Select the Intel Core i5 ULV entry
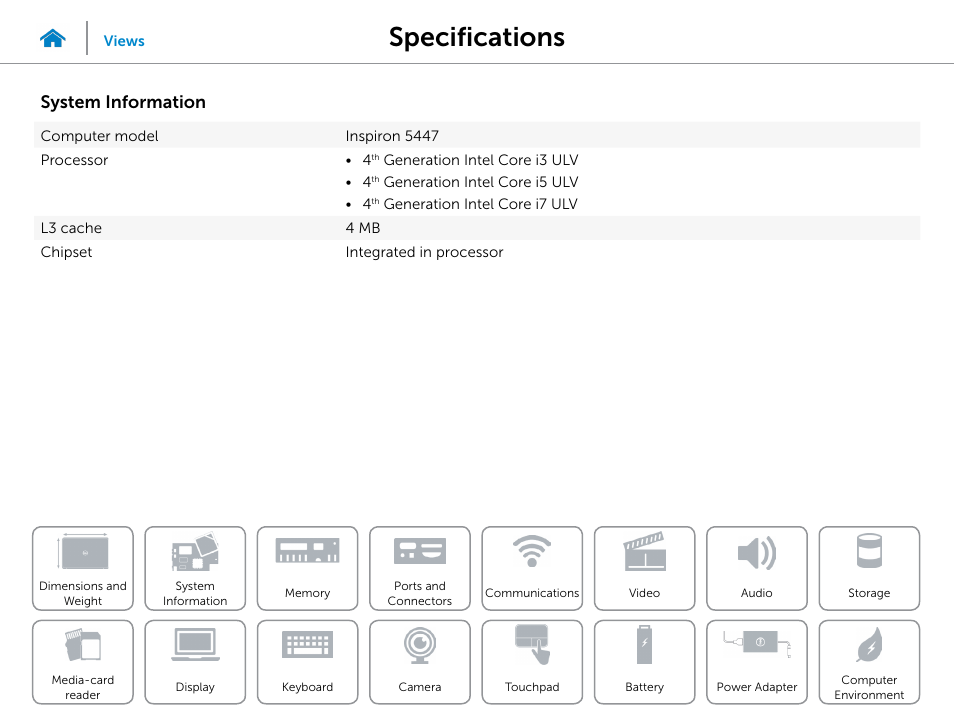The image size is (954, 721). [x=470, y=182]
